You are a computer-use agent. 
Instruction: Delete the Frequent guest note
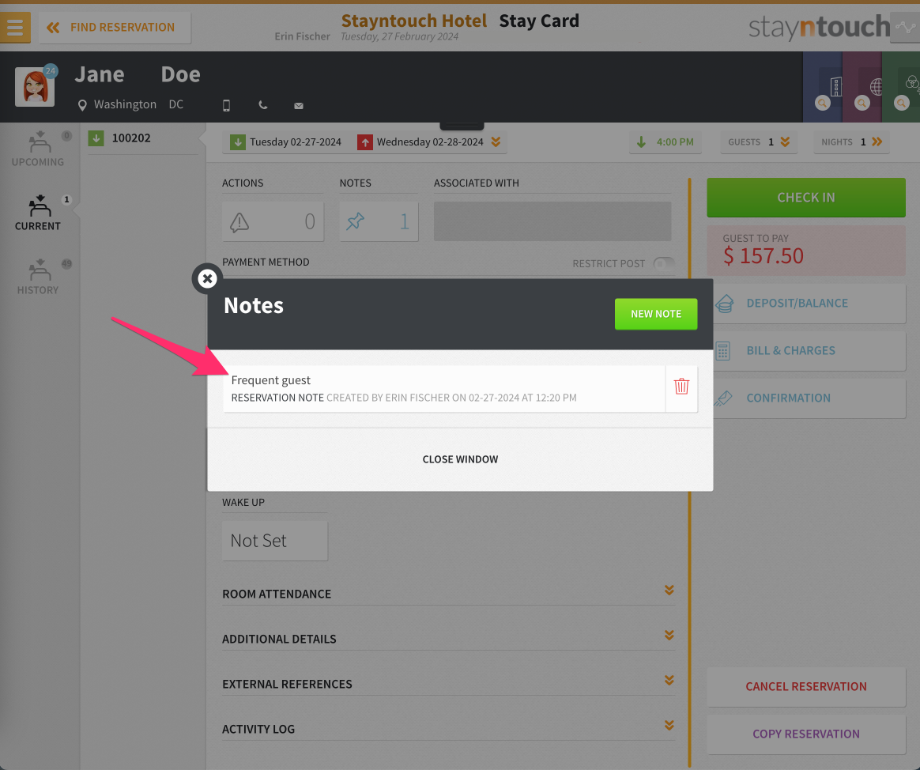681,387
